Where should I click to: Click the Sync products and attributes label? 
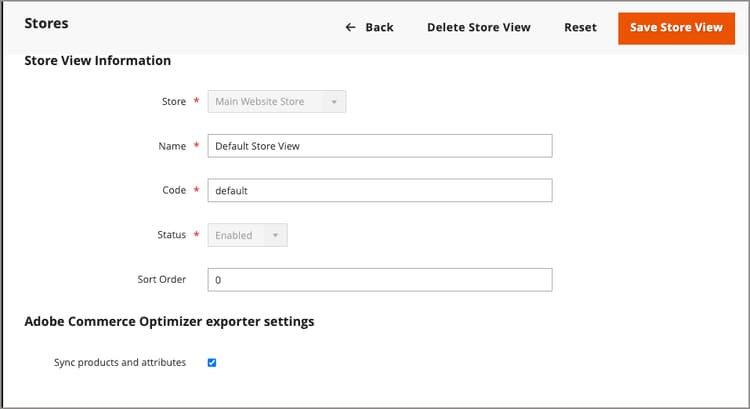[120, 363]
